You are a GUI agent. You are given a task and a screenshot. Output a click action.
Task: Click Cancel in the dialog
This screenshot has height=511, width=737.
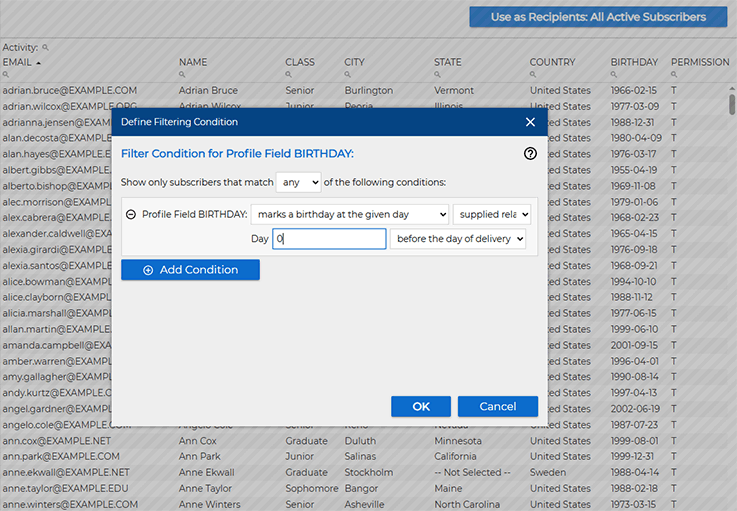(x=497, y=407)
